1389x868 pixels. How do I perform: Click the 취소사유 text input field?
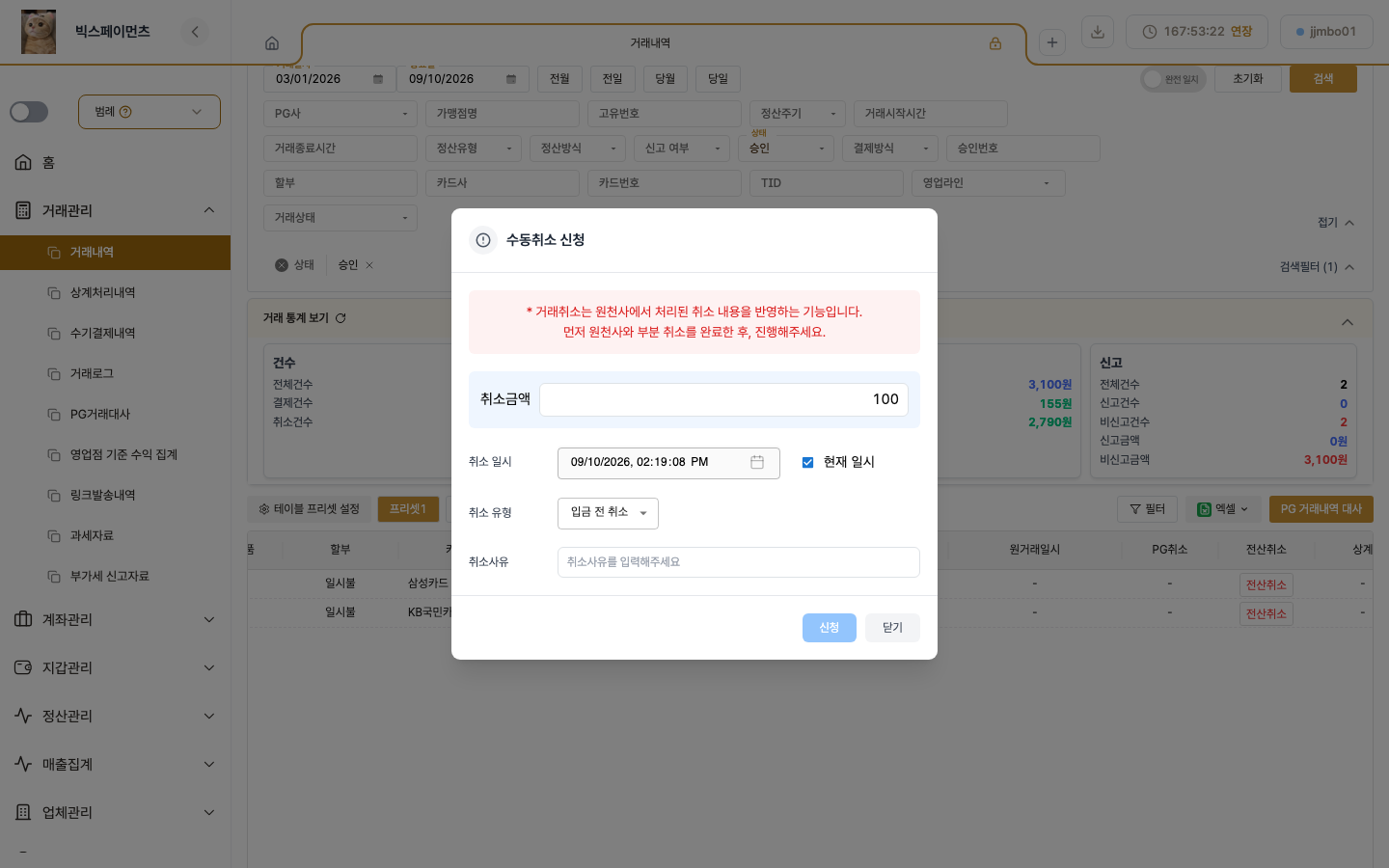(x=739, y=562)
